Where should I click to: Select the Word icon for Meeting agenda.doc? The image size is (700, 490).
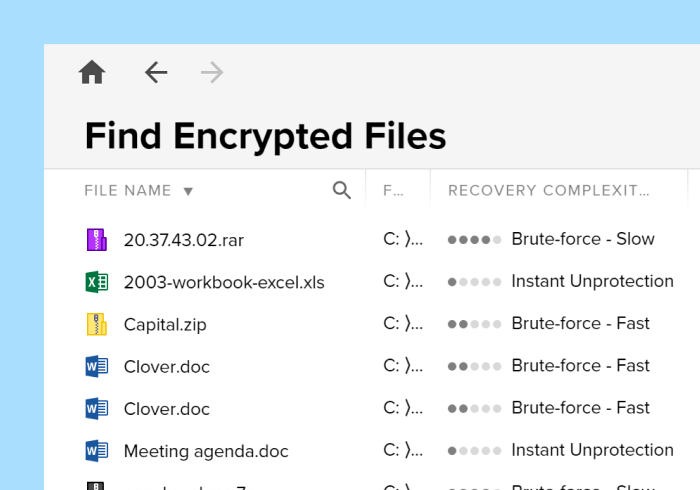(96, 451)
